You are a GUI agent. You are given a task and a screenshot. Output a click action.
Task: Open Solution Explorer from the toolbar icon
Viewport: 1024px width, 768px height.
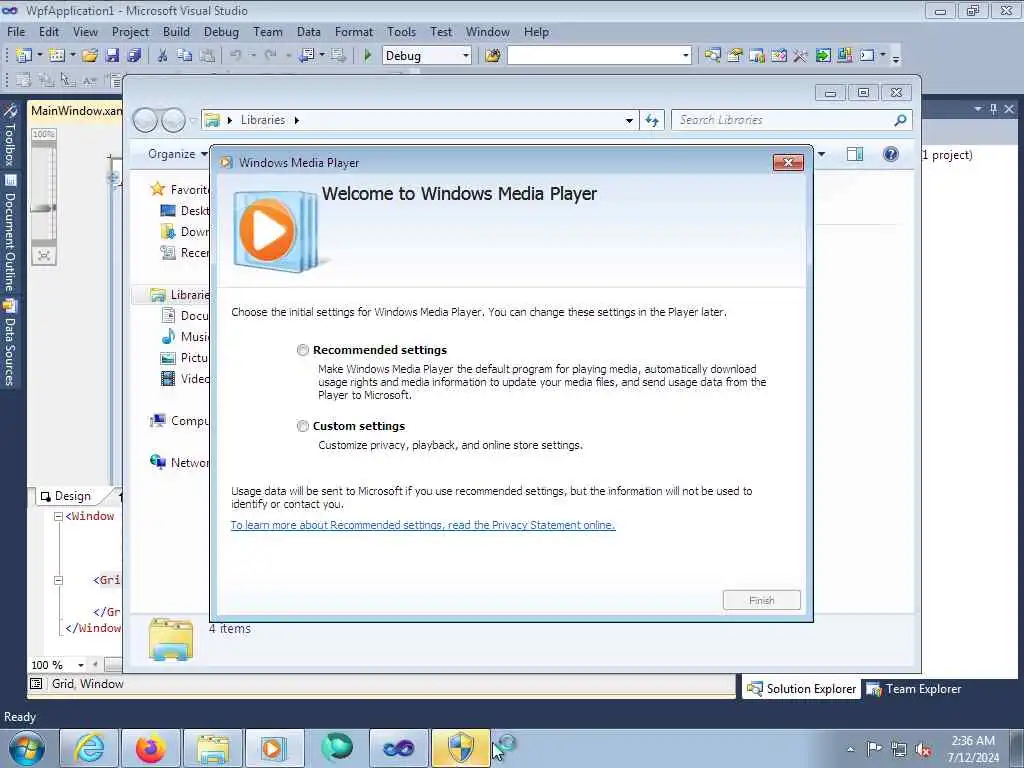click(x=712, y=56)
